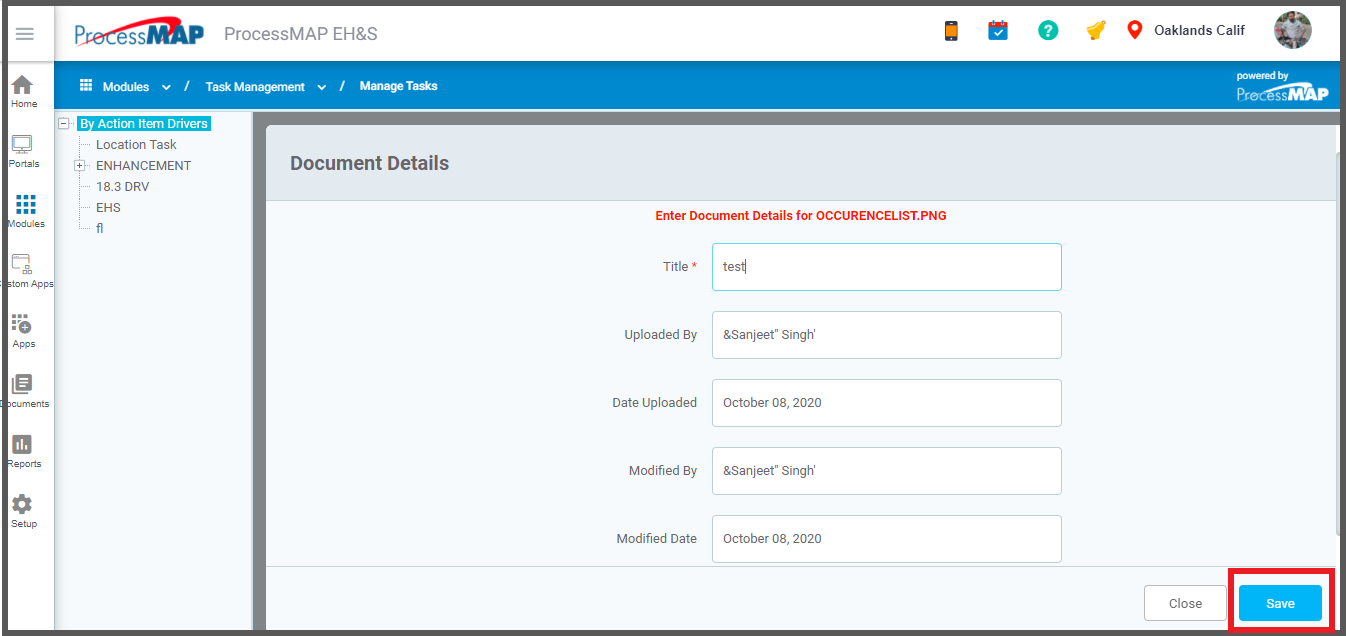The width and height of the screenshot is (1346, 636).
Task: Open the user profile avatar
Action: [x=1293, y=30]
